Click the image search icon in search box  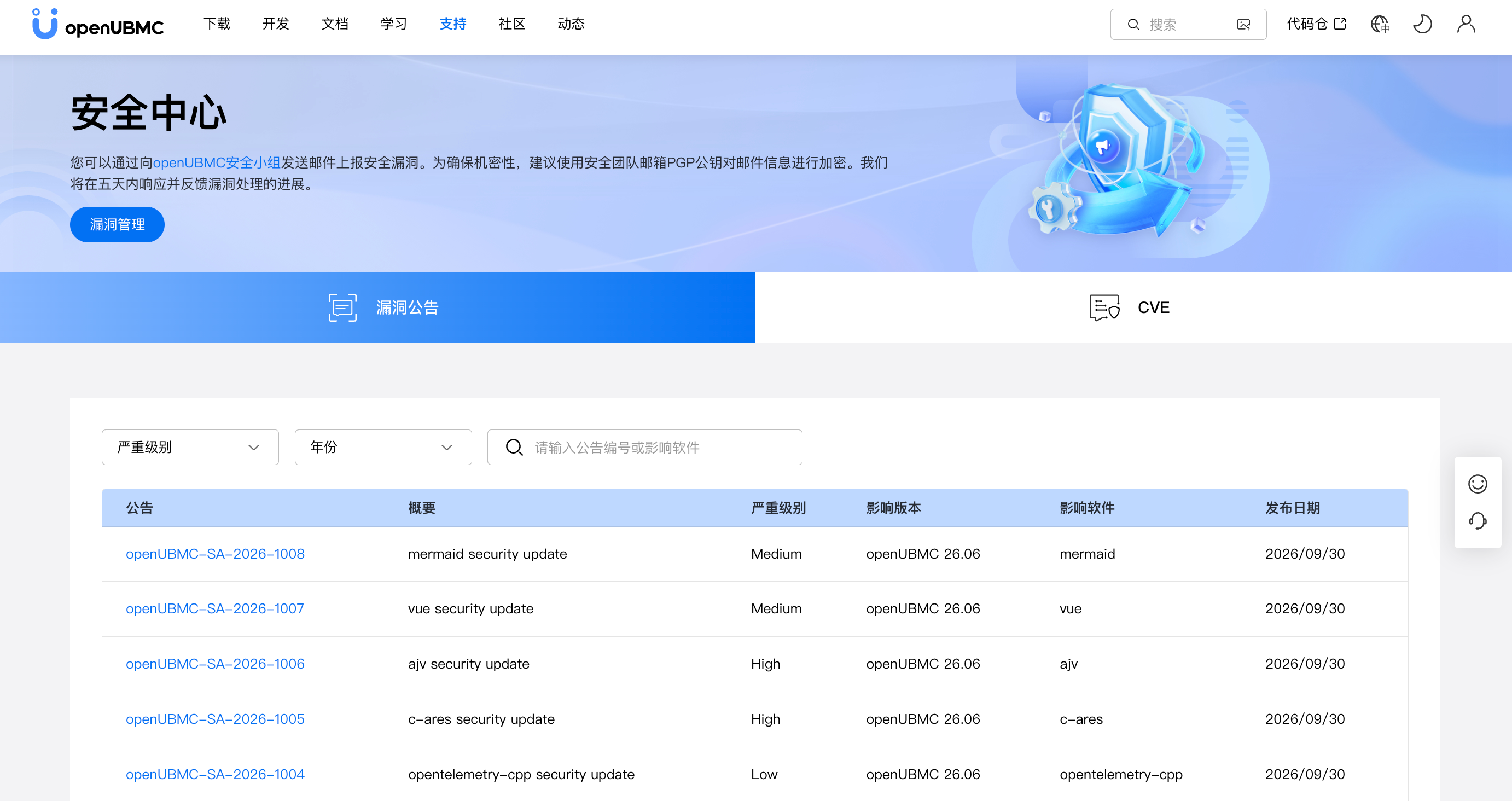(x=1243, y=25)
